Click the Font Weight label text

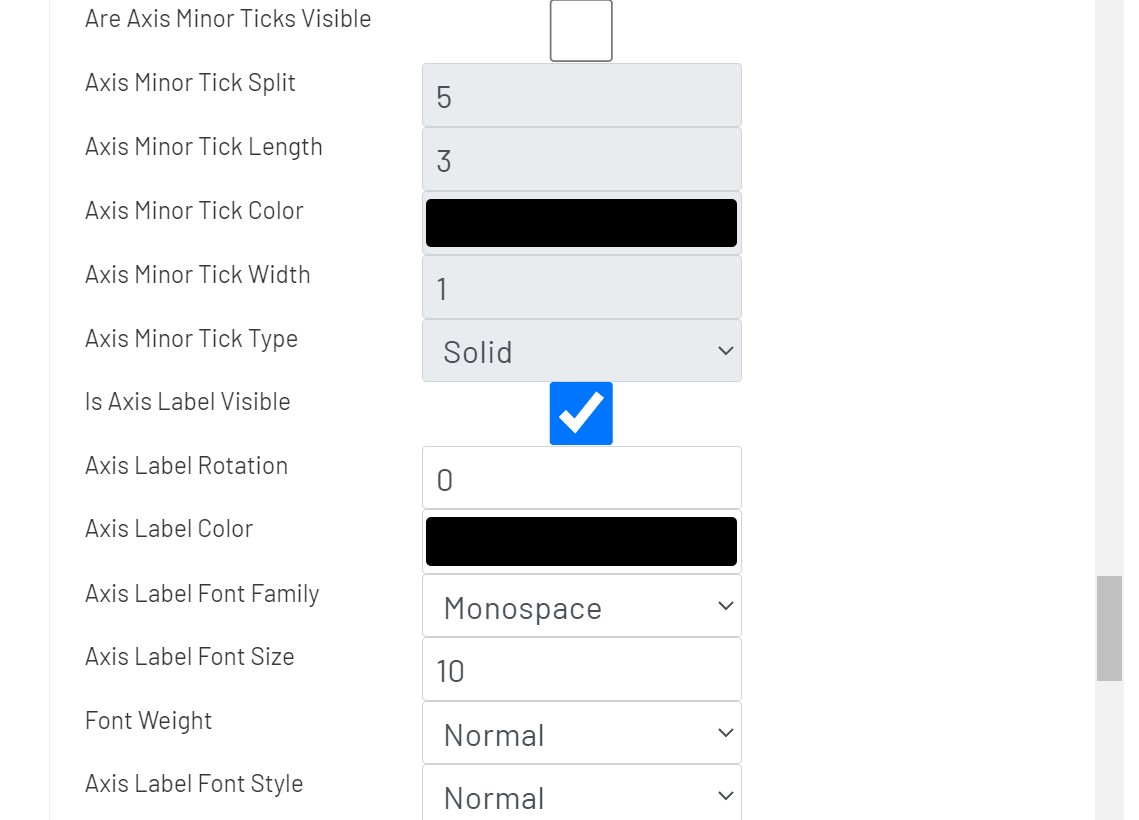tap(148, 720)
